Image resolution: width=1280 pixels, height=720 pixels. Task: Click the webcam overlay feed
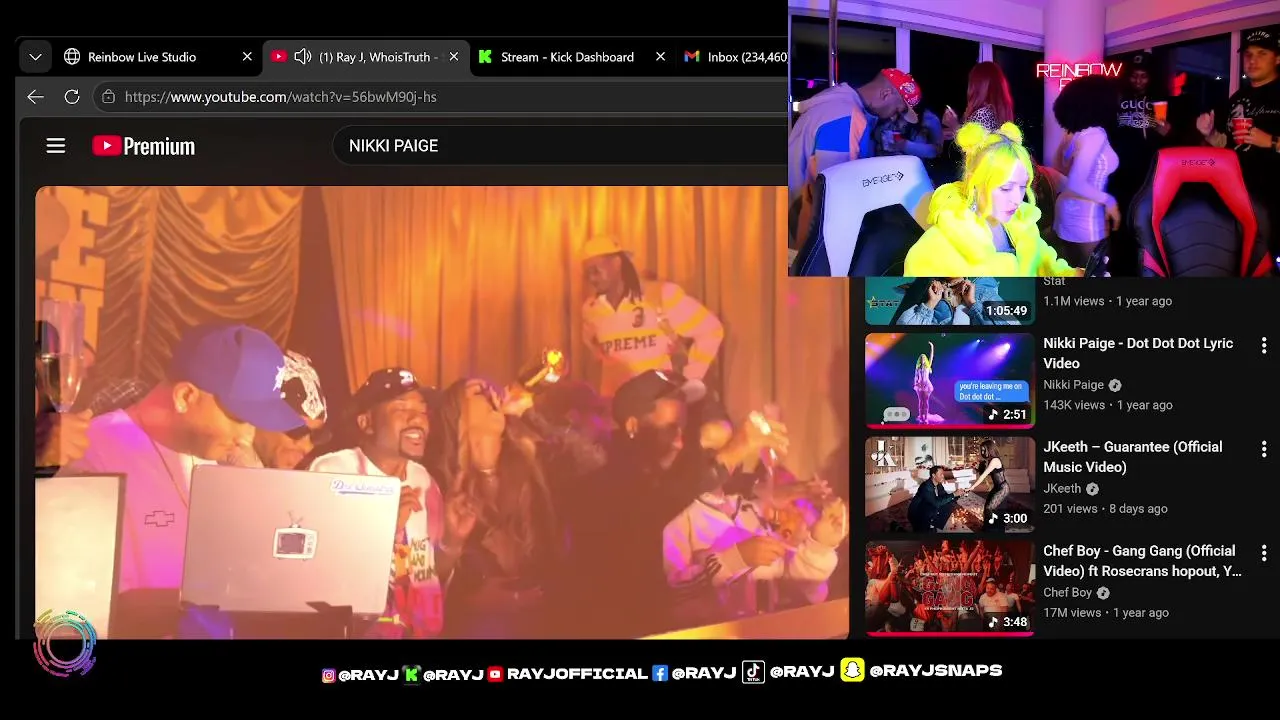(1034, 138)
